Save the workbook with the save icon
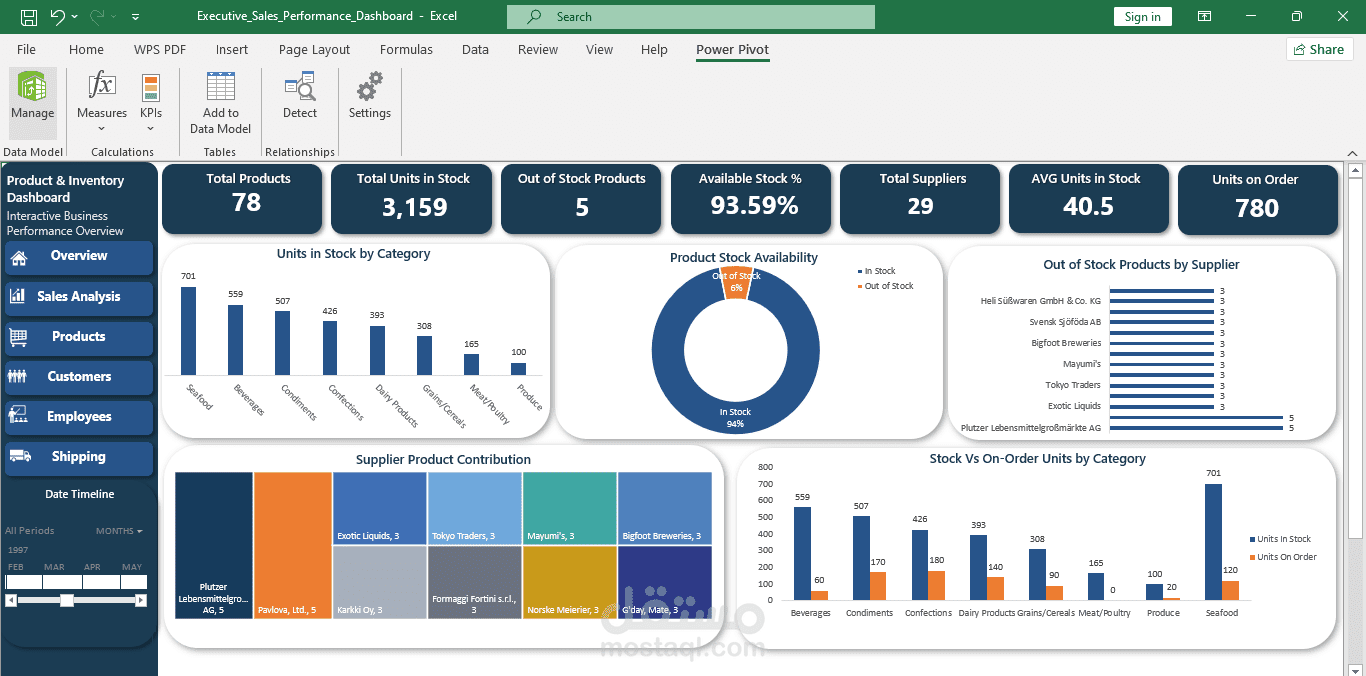Image resolution: width=1366 pixels, height=676 pixels. click(x=29, y=17)
